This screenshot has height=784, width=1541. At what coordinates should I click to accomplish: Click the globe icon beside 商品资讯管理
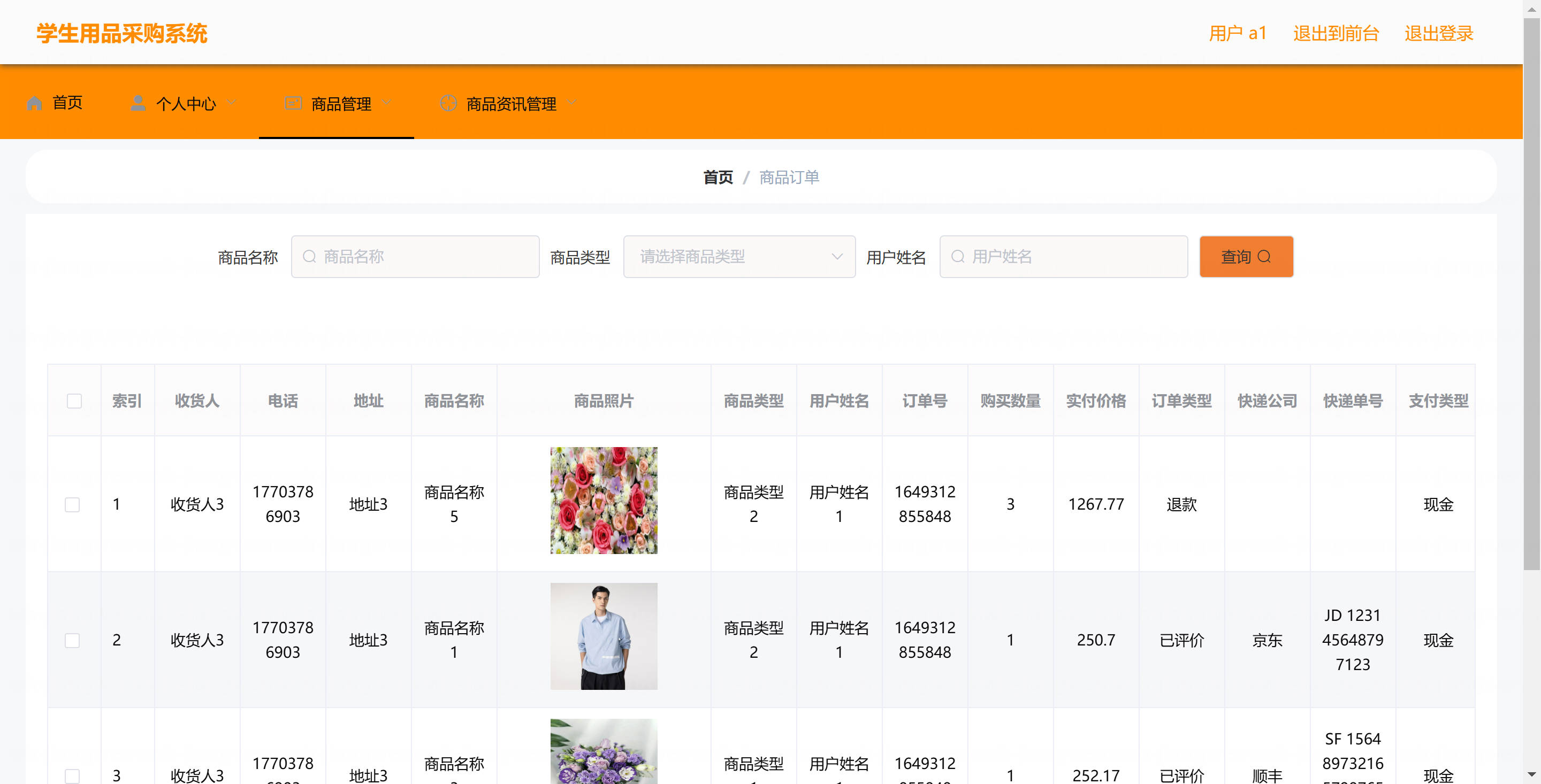coord(449,103)
